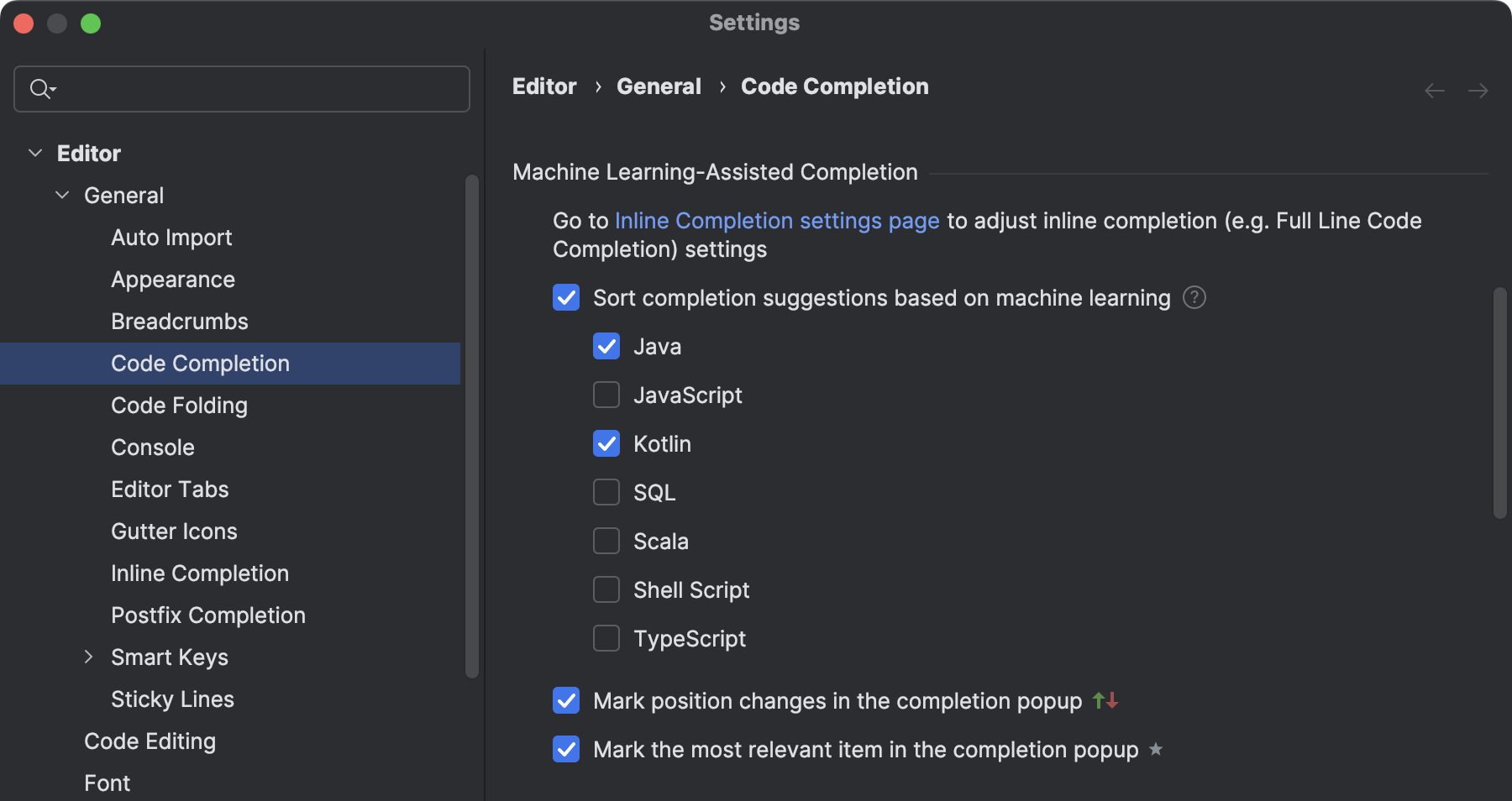Click the search magnifier icon
The image size is (1512, 801).
coord(39,88)
